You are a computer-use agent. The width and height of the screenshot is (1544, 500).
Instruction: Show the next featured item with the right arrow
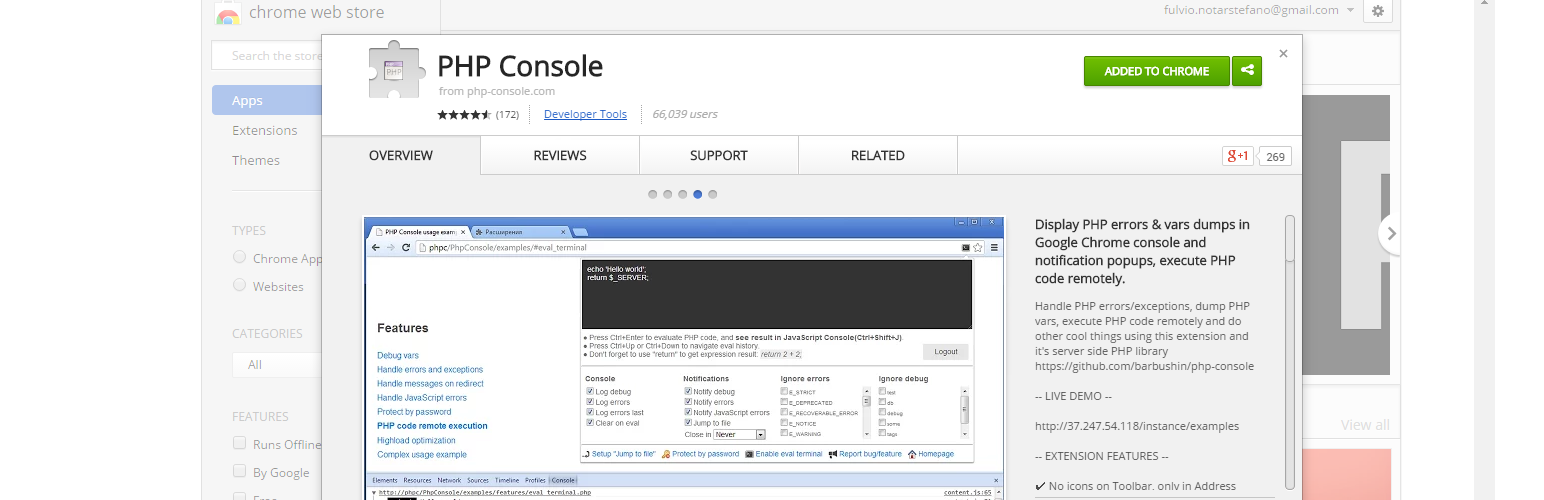coord(1391,234)
